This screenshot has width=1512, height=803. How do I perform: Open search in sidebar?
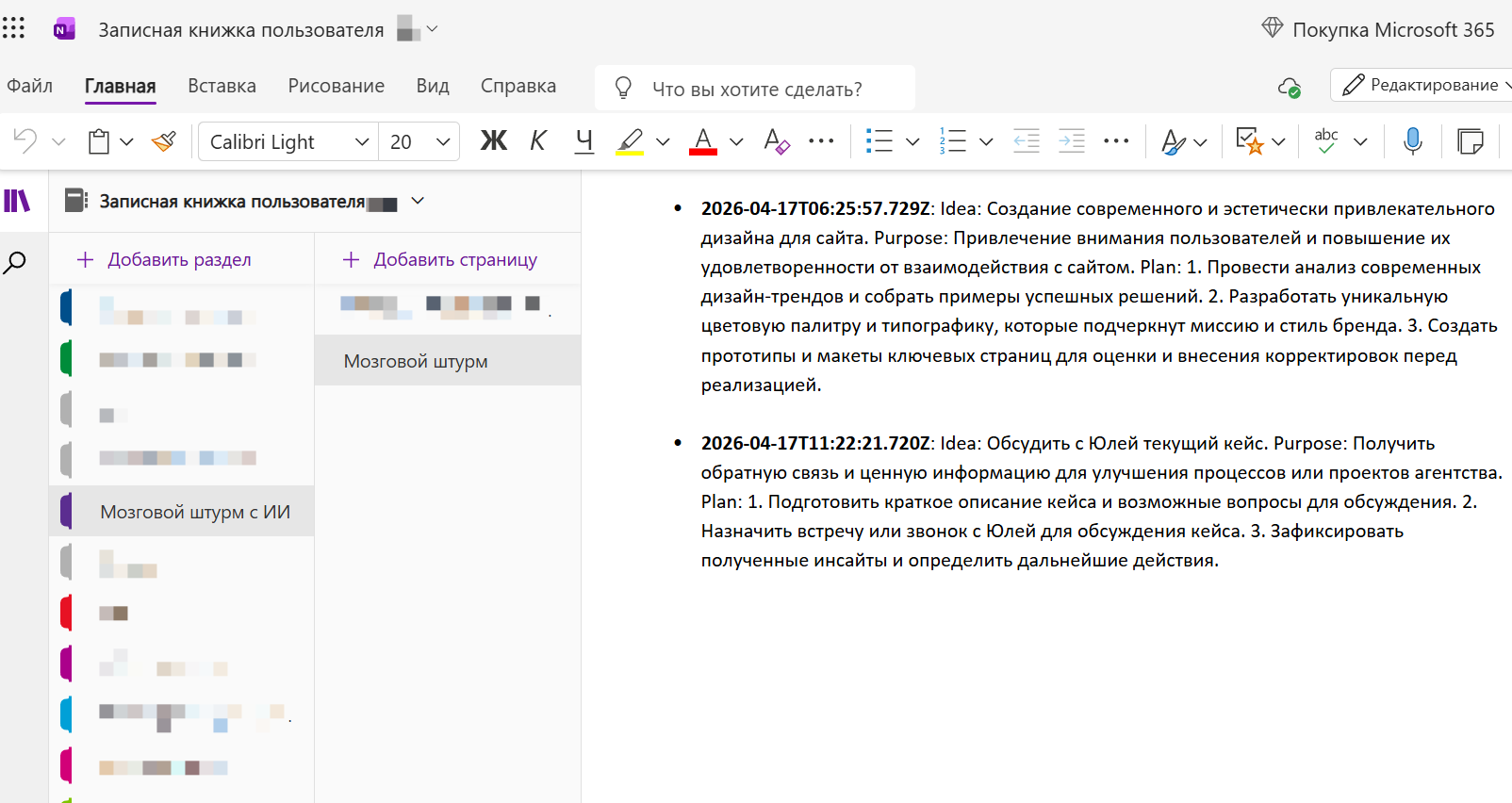point(15,263)
